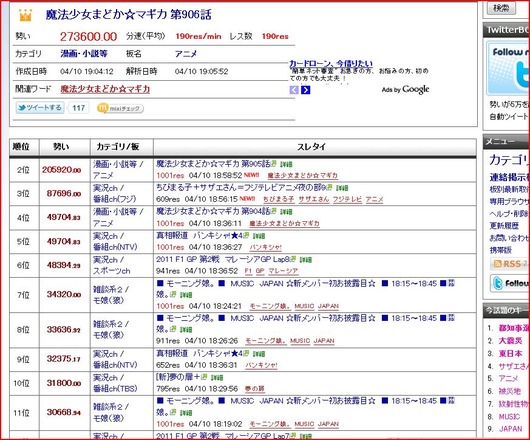Open the 漫画・小説等 category link in header
This screenshot has width=530, height=440.
pos(84,53)
